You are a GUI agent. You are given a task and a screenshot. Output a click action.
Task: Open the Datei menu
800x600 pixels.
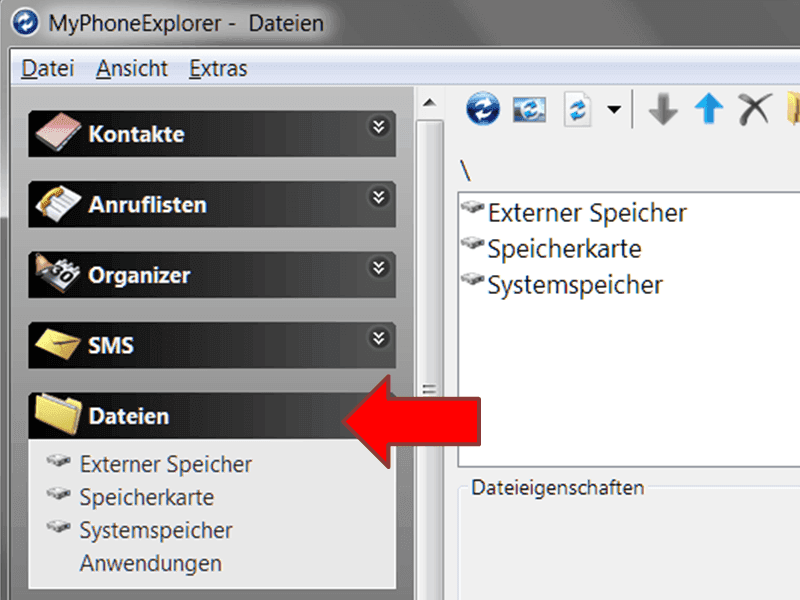coord(48,68)
